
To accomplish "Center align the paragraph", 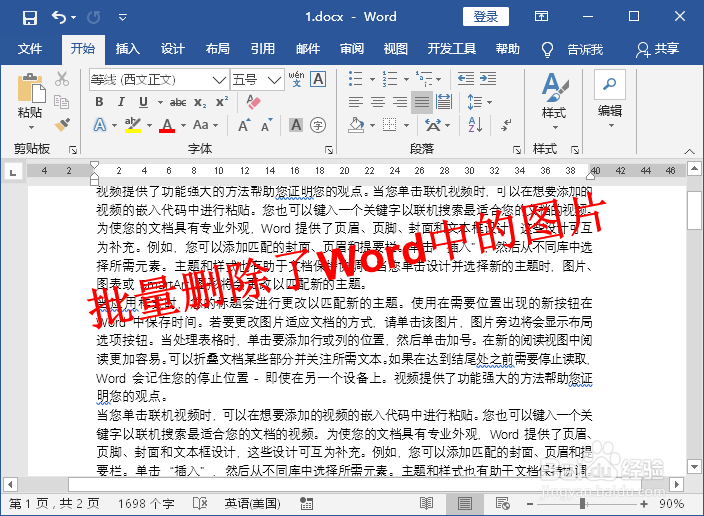I will pos(378,102).
